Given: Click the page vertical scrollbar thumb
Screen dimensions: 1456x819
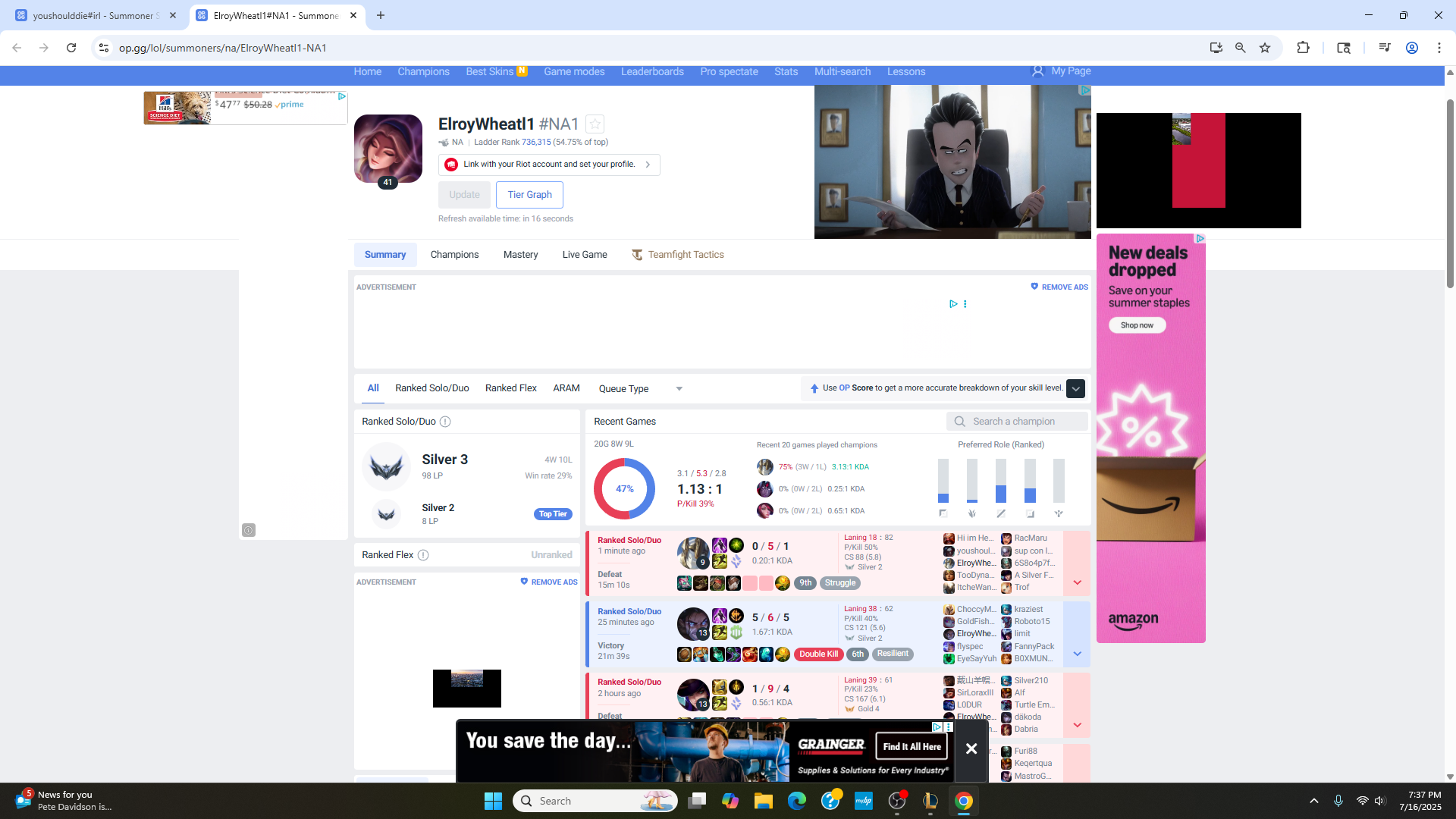Looking at the screenshot, I should pyautogui.click(x=1450, y=194).
